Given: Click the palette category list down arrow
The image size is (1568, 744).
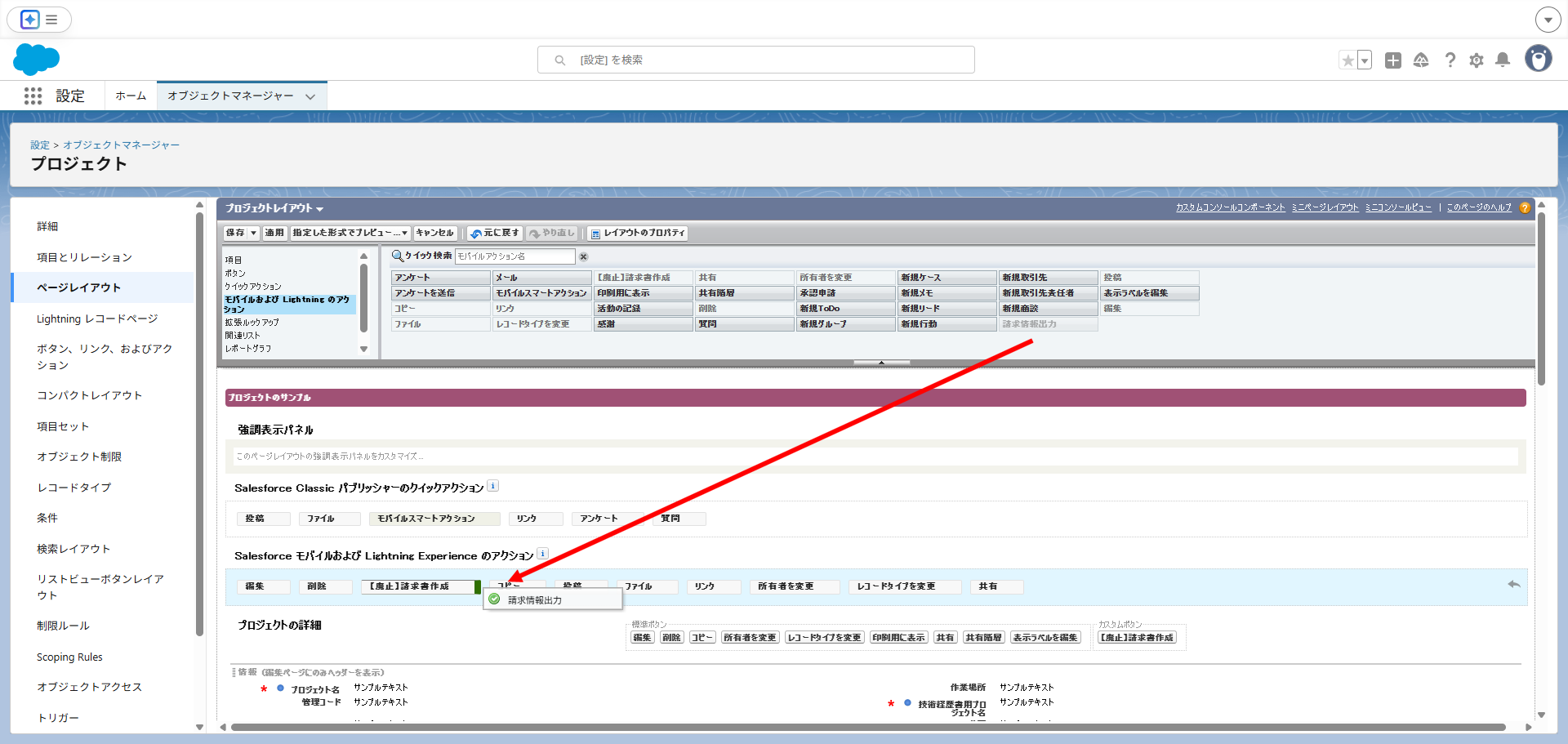Looking at the screenshot, I should (363, 349).
